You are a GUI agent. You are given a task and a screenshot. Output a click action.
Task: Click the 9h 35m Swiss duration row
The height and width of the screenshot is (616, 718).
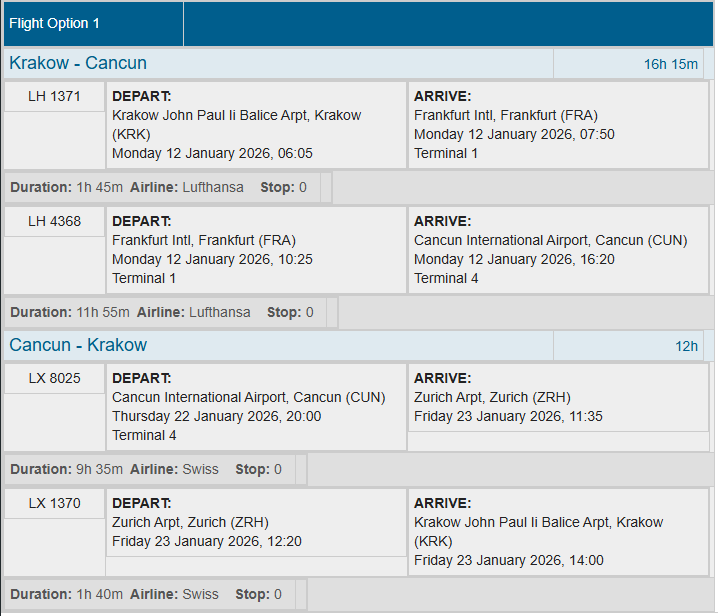click(x=147, y=469)
